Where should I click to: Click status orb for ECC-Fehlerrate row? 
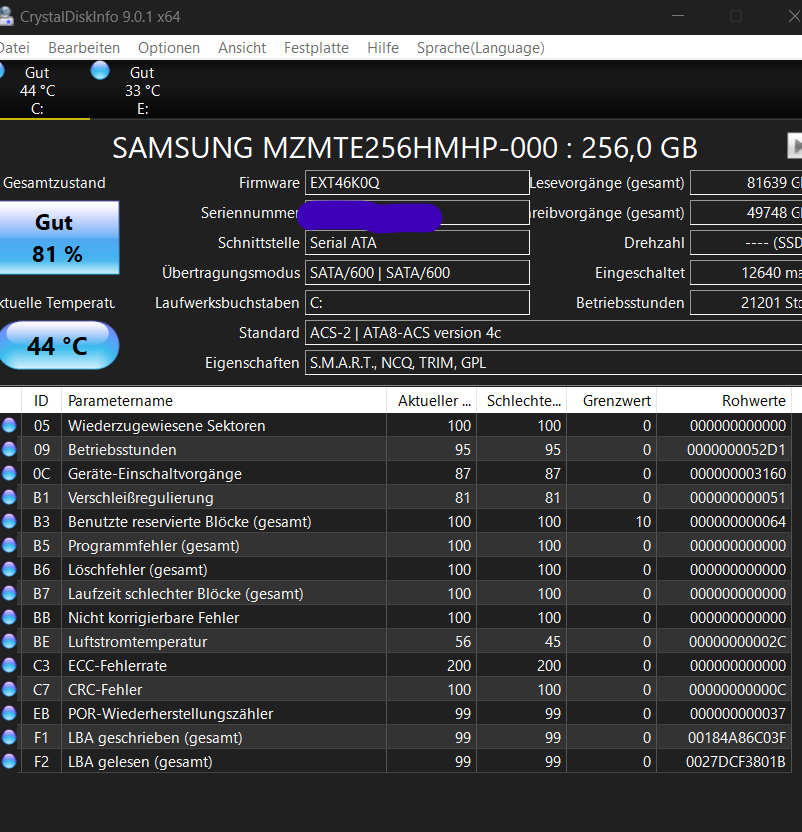click(x=9, y=665)
